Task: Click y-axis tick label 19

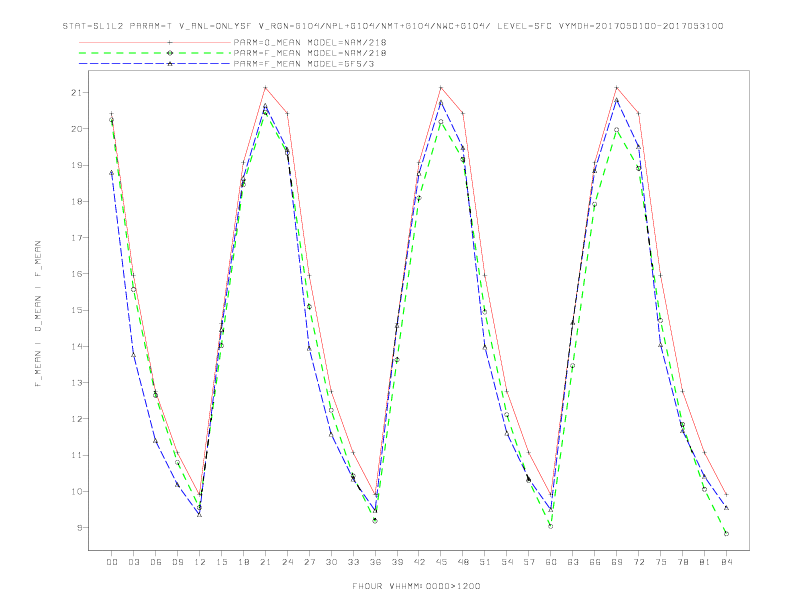Action: 76,165
